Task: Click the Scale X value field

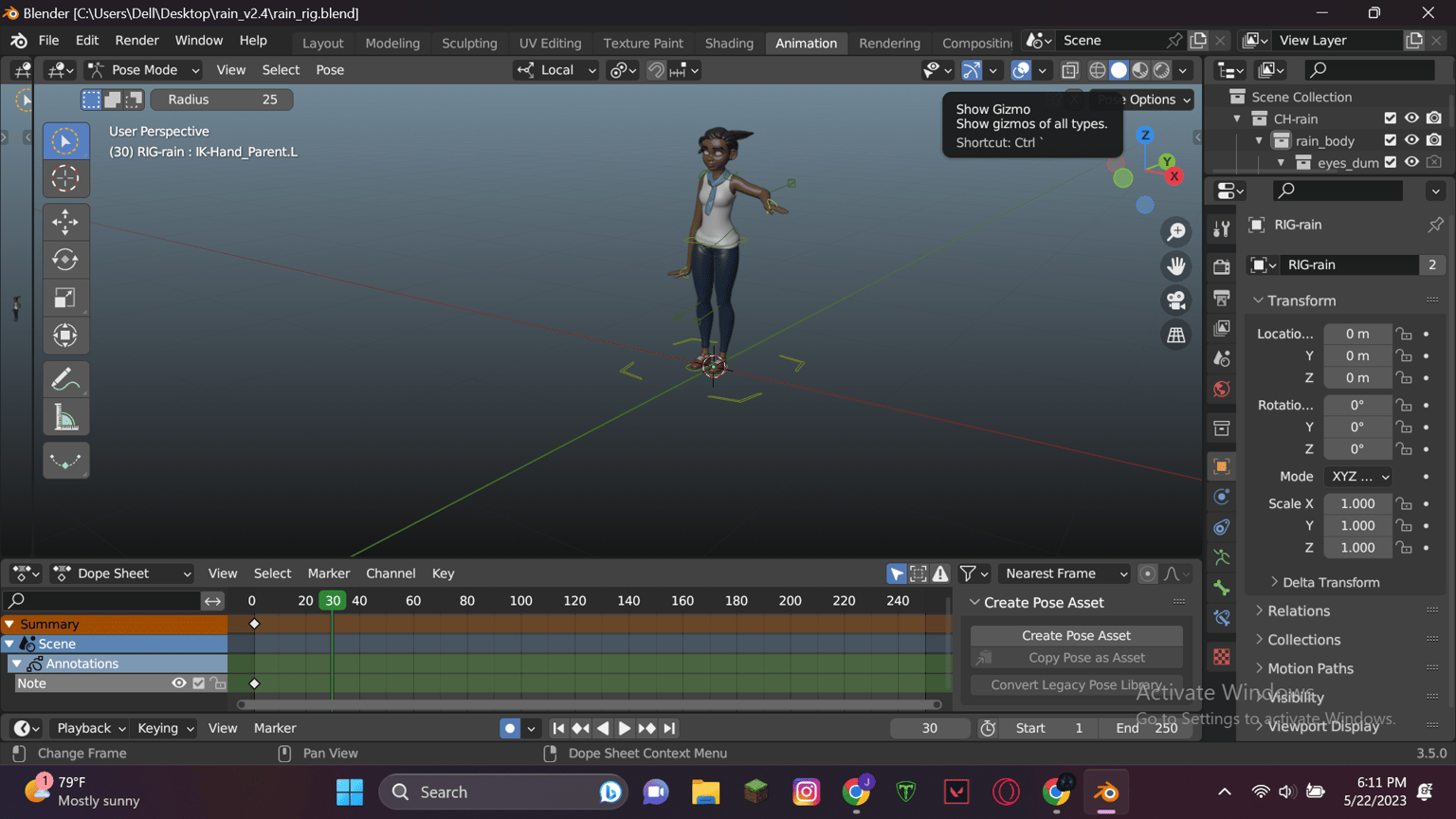Action: pos(1358,503)
